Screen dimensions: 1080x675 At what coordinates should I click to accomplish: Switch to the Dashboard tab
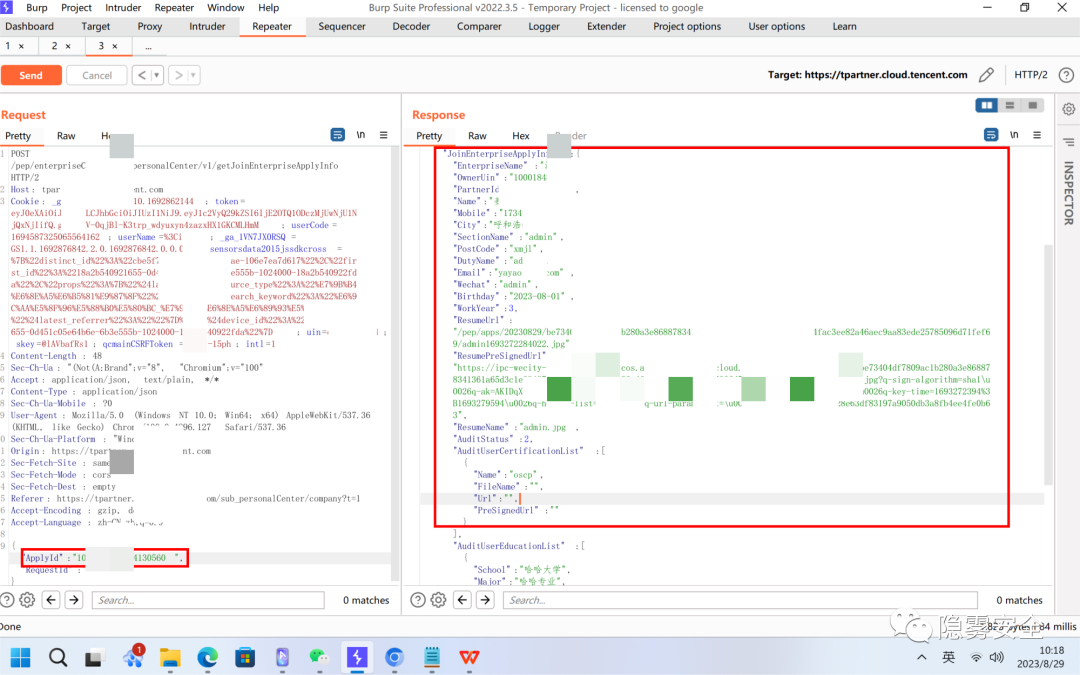pos(29,26)
